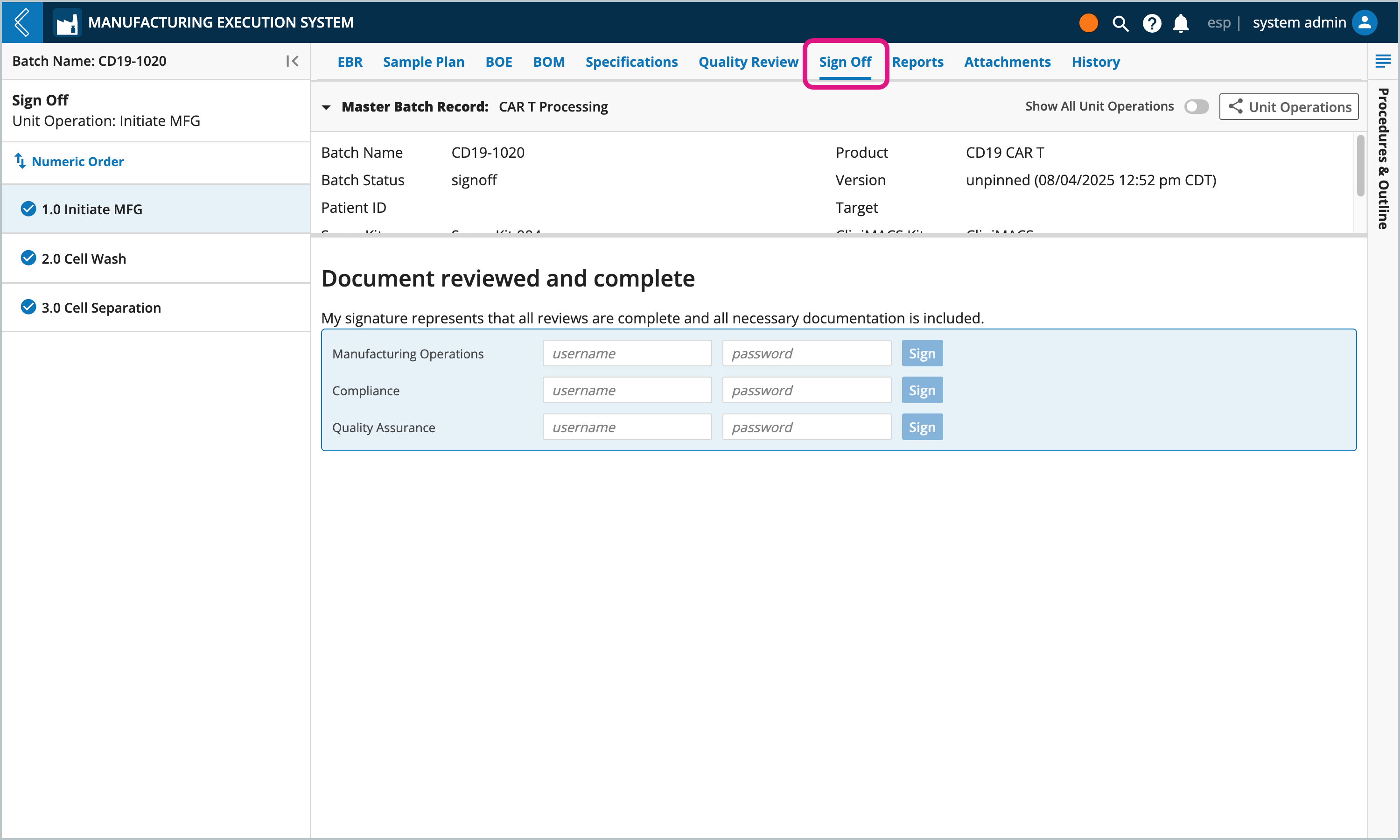Switch to the Sample Plan tab
Image resolution: width=1400 pixels, height=840 pixels.
coord(423,62)
